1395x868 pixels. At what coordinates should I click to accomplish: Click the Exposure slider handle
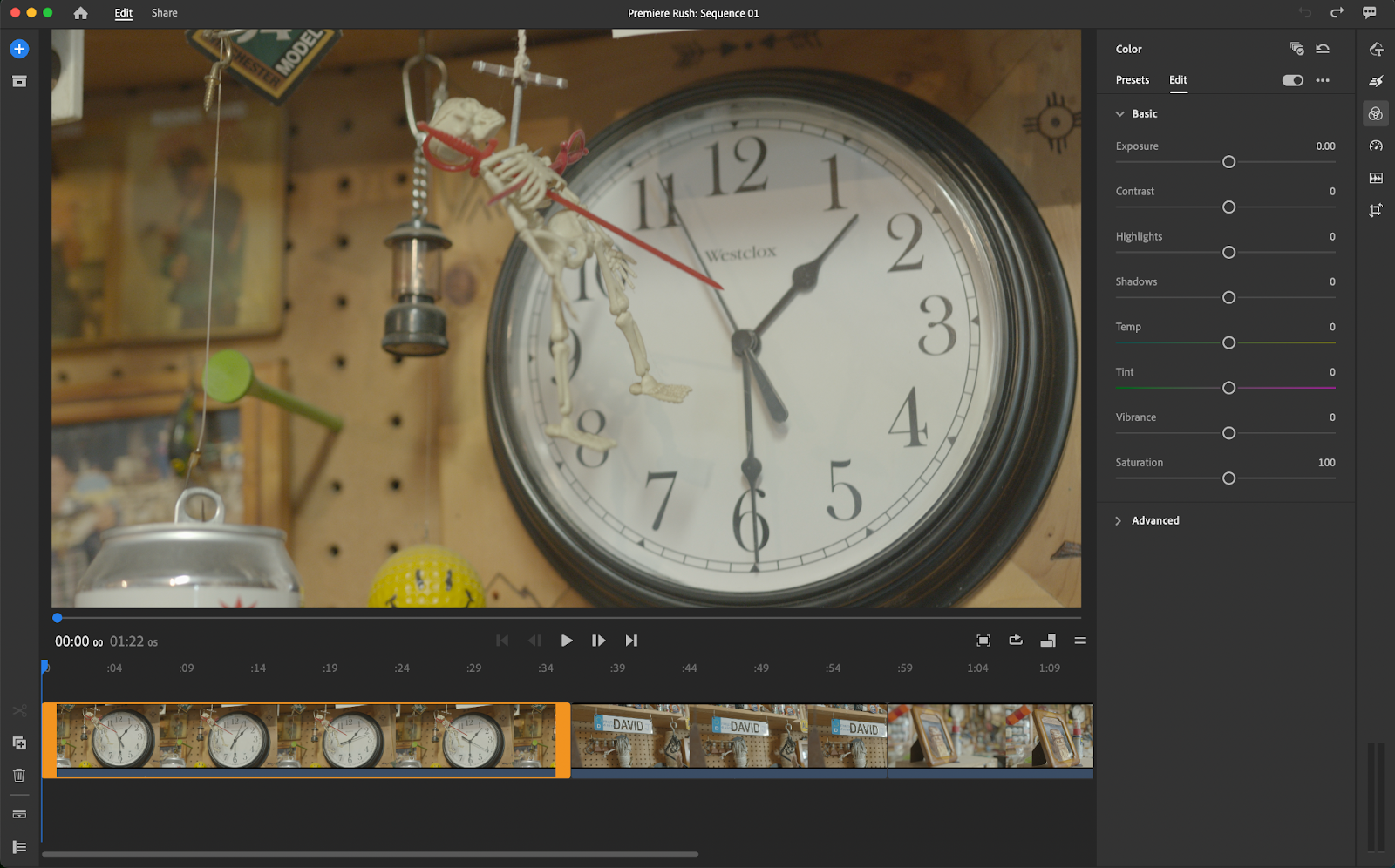pos(1228,162)
